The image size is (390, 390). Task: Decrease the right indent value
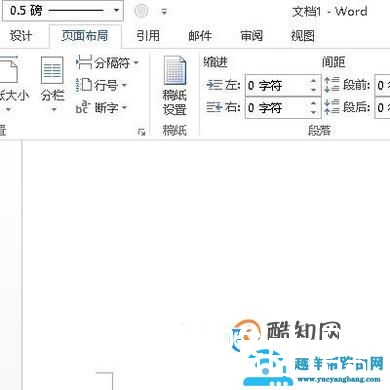point(313,112)
